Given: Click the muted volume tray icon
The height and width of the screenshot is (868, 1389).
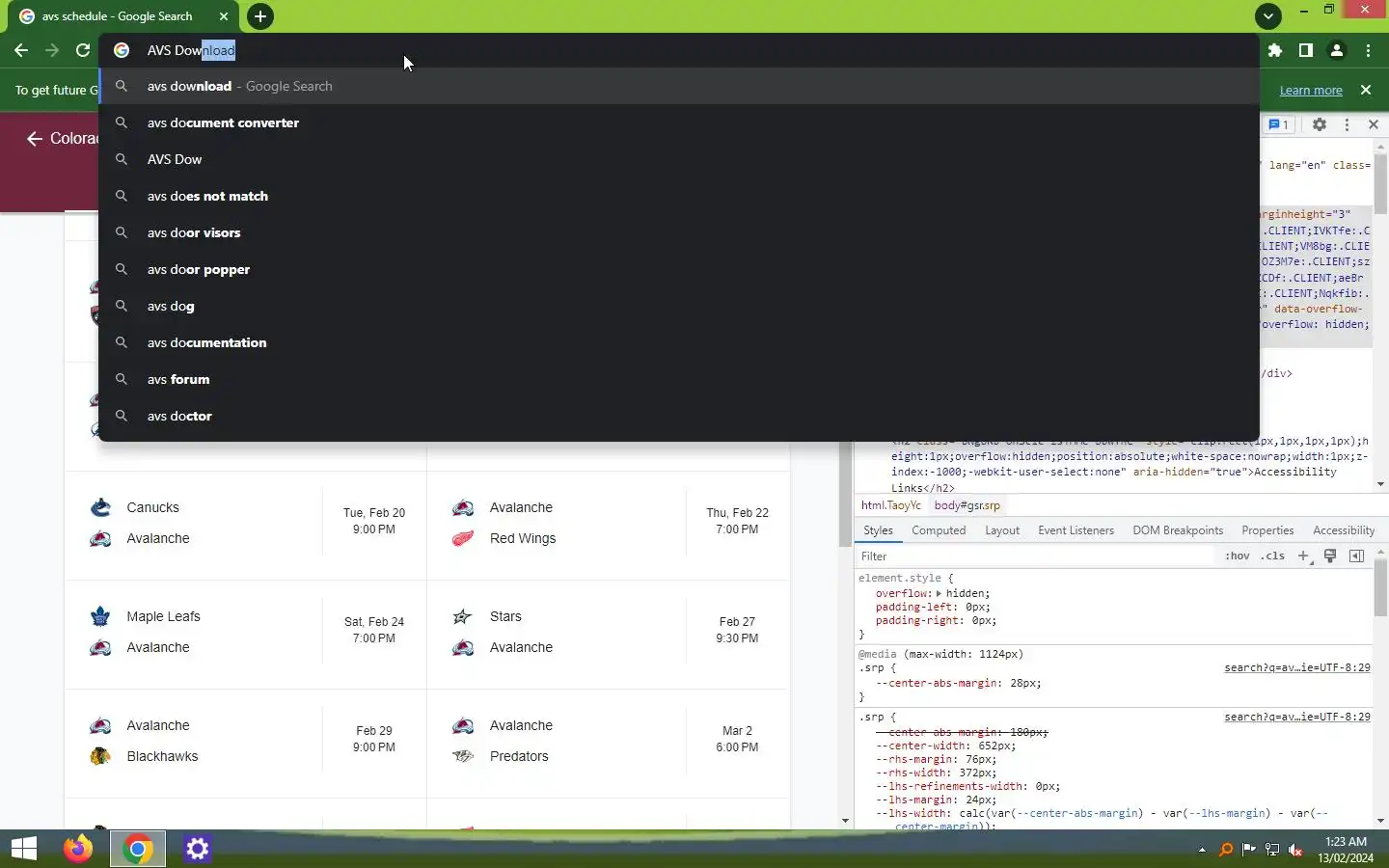Looking at the screenshot, I should (1295, 850).
